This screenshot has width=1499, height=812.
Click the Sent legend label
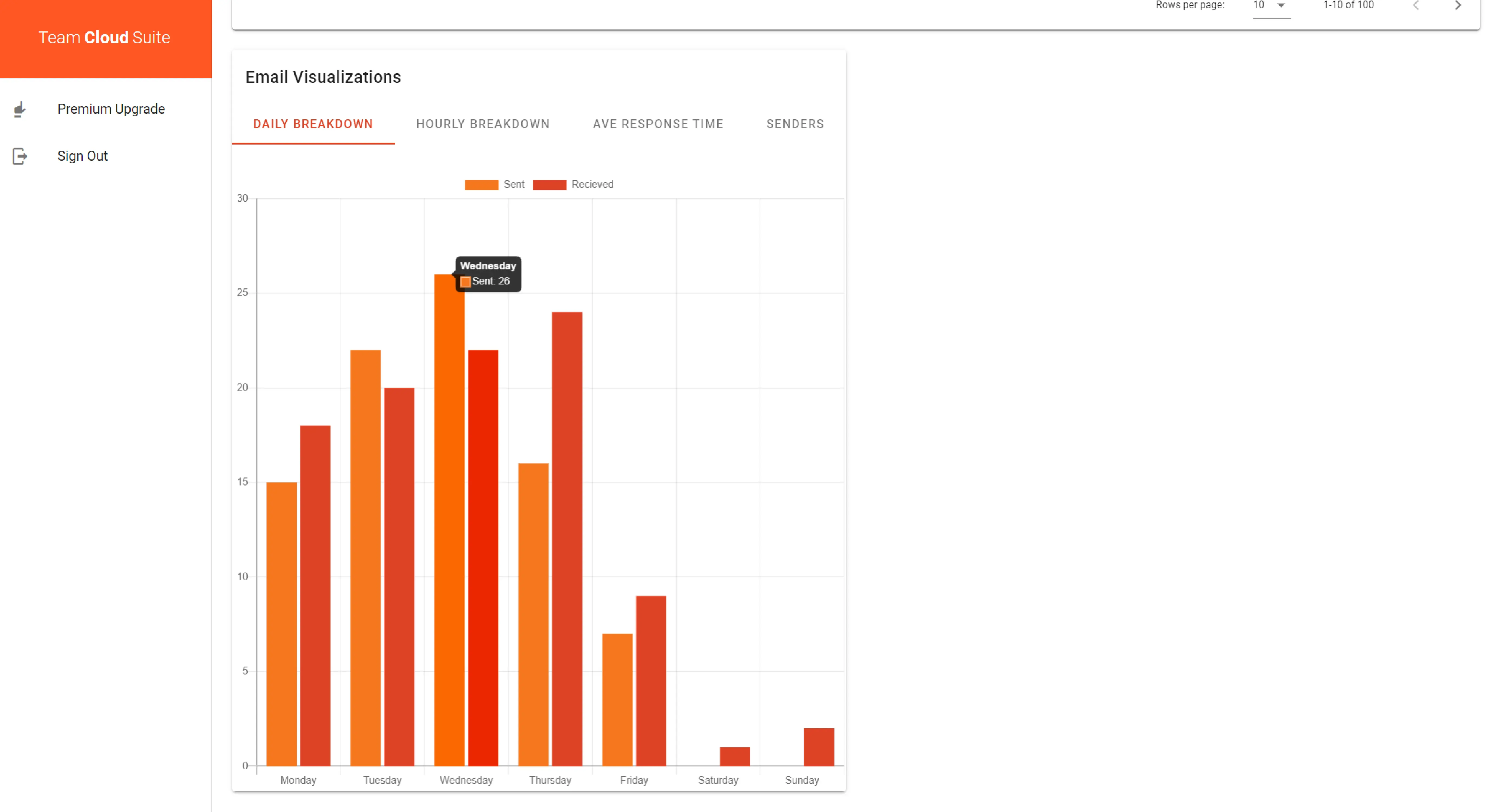514,185
